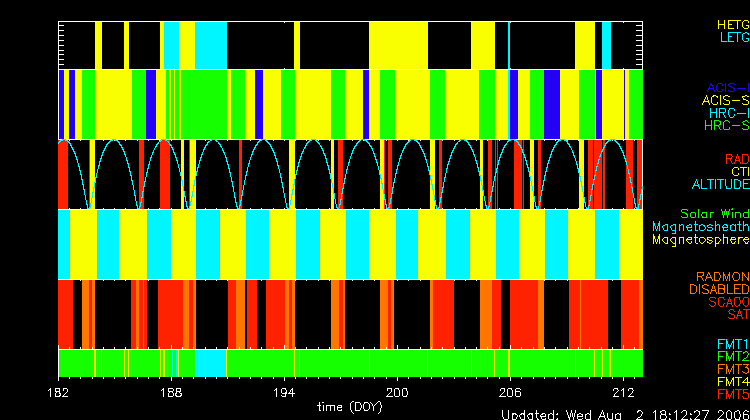Image resolution: width=750 pixels, height=420 pixels.
Task: Click the HETG legend label
Action: [732, 23]
